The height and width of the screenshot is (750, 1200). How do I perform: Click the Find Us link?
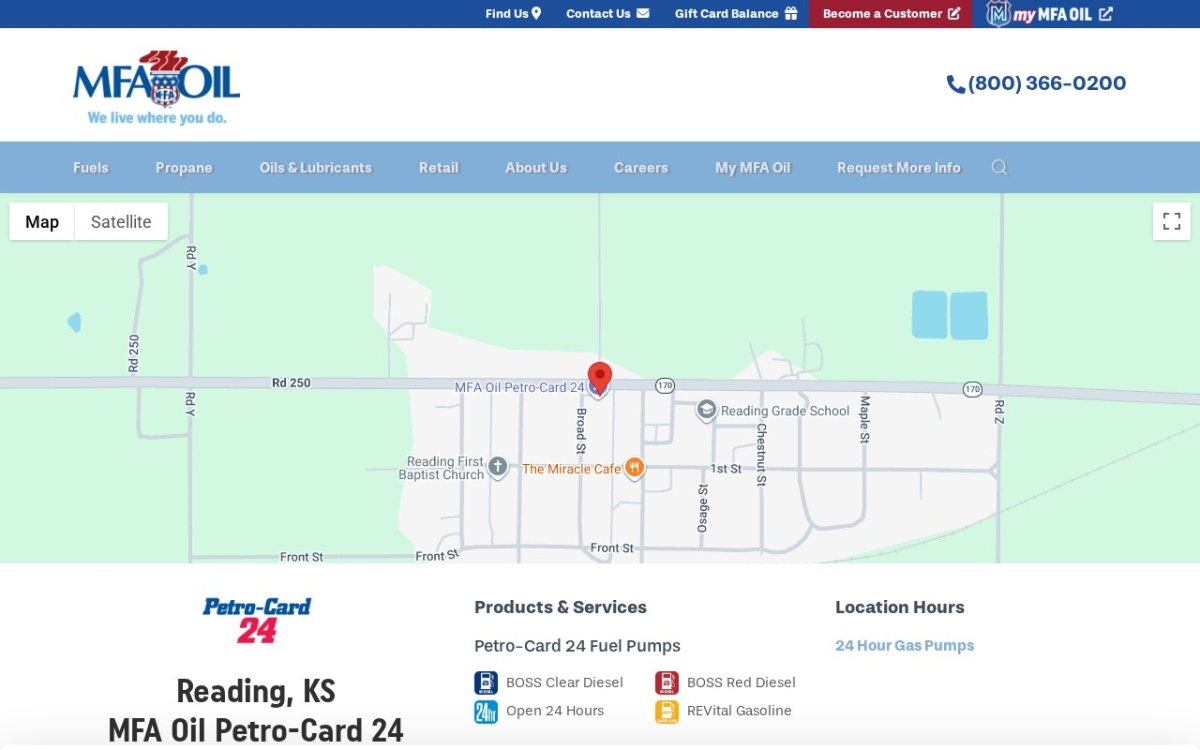[x=513, y=13]
